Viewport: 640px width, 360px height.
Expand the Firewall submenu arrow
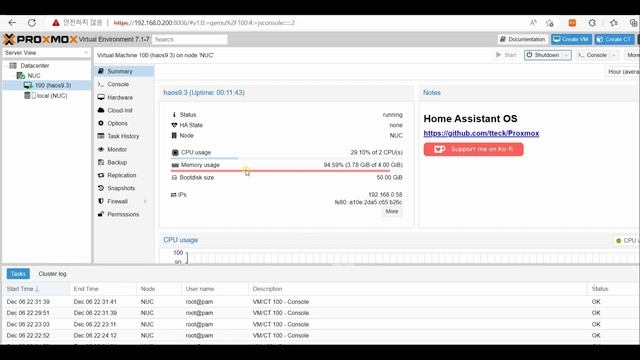click(145, 201)
